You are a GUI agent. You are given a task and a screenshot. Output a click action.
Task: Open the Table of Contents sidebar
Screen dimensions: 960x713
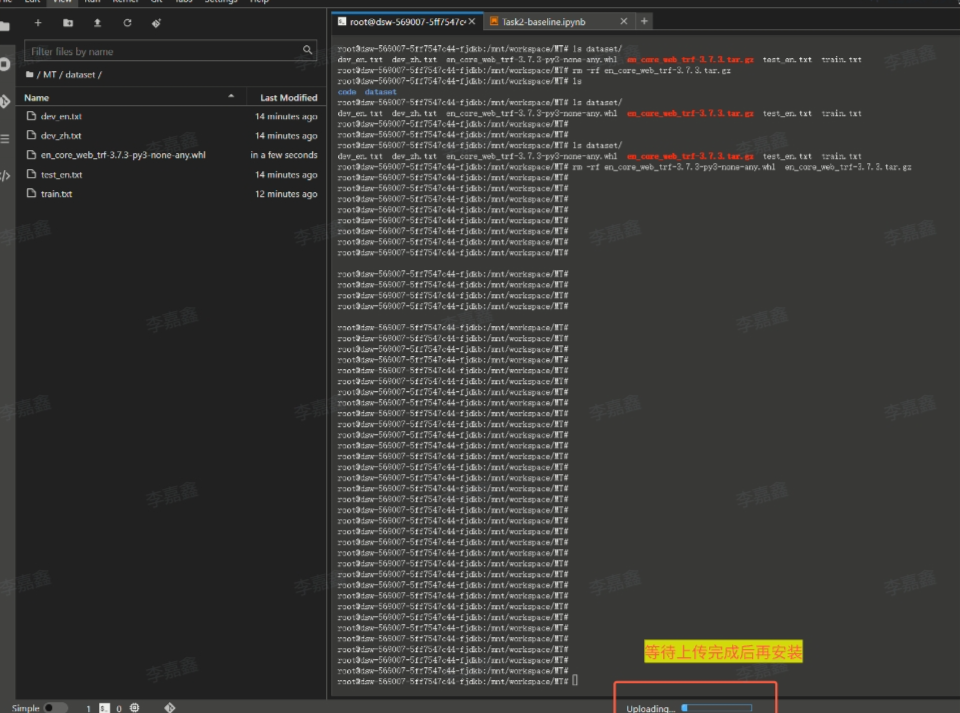5,139
